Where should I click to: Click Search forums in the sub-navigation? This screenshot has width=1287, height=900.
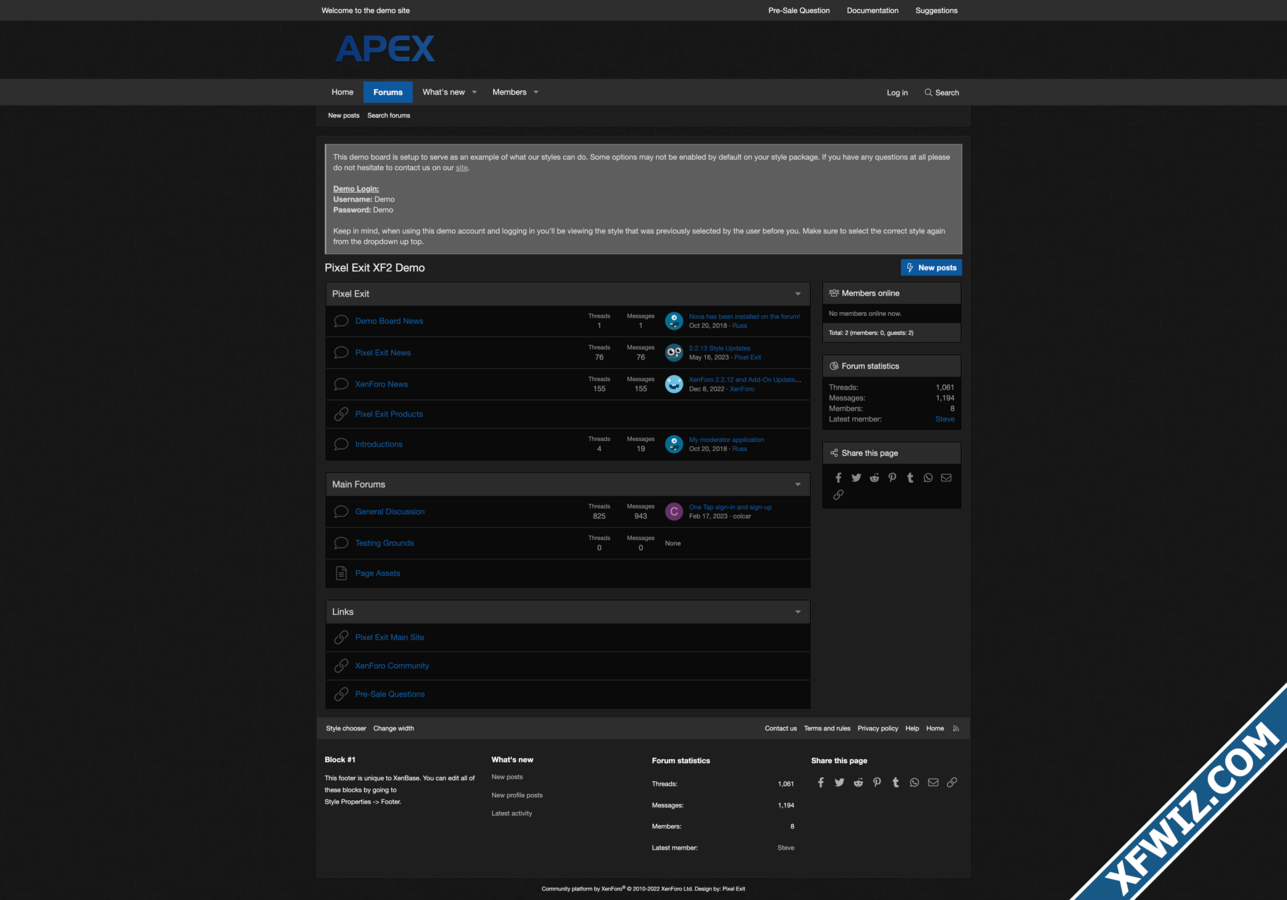(389, 116)
